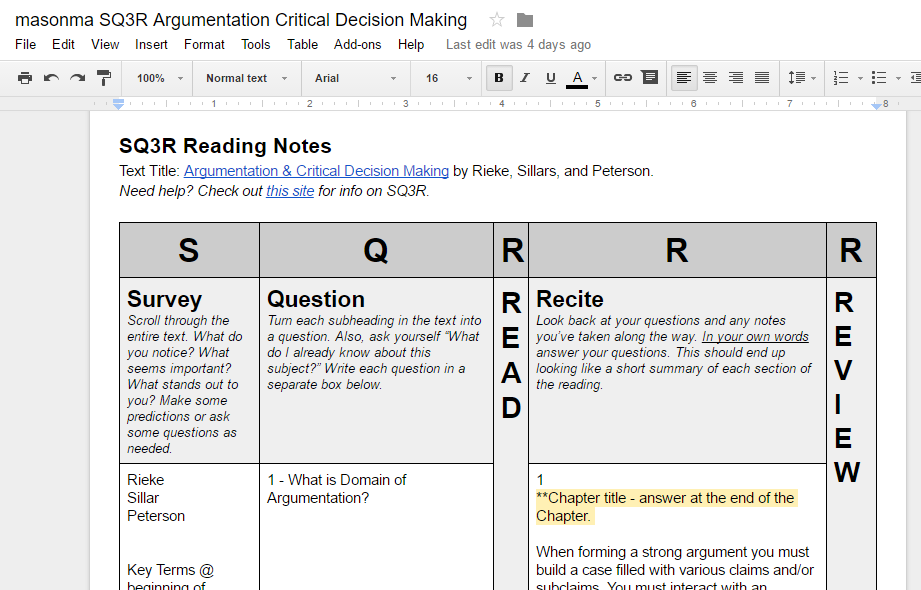Toggle underline formatting
This screenshot has width=921, height=590.
click(548, 77)
